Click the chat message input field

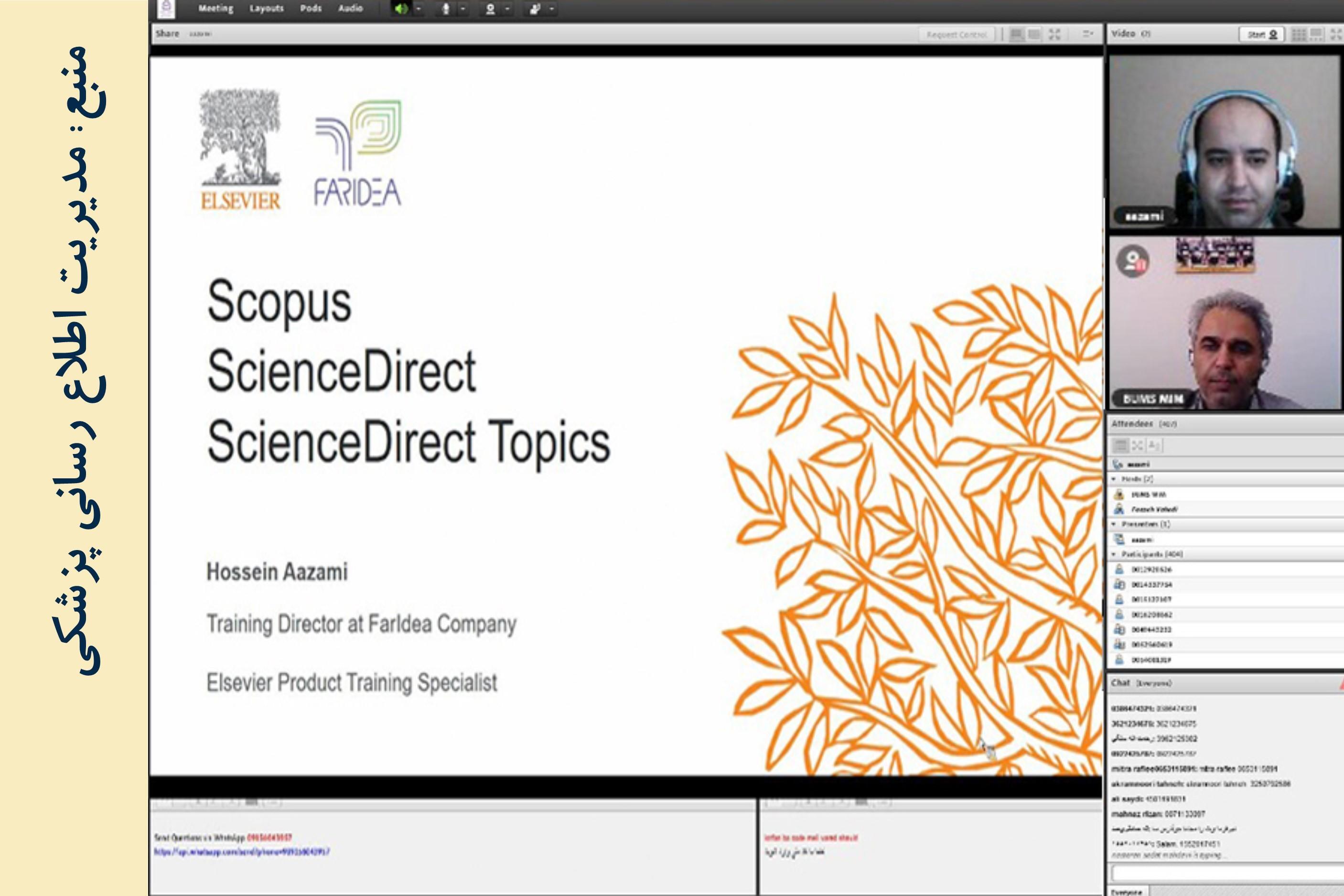coord(1227,873)
